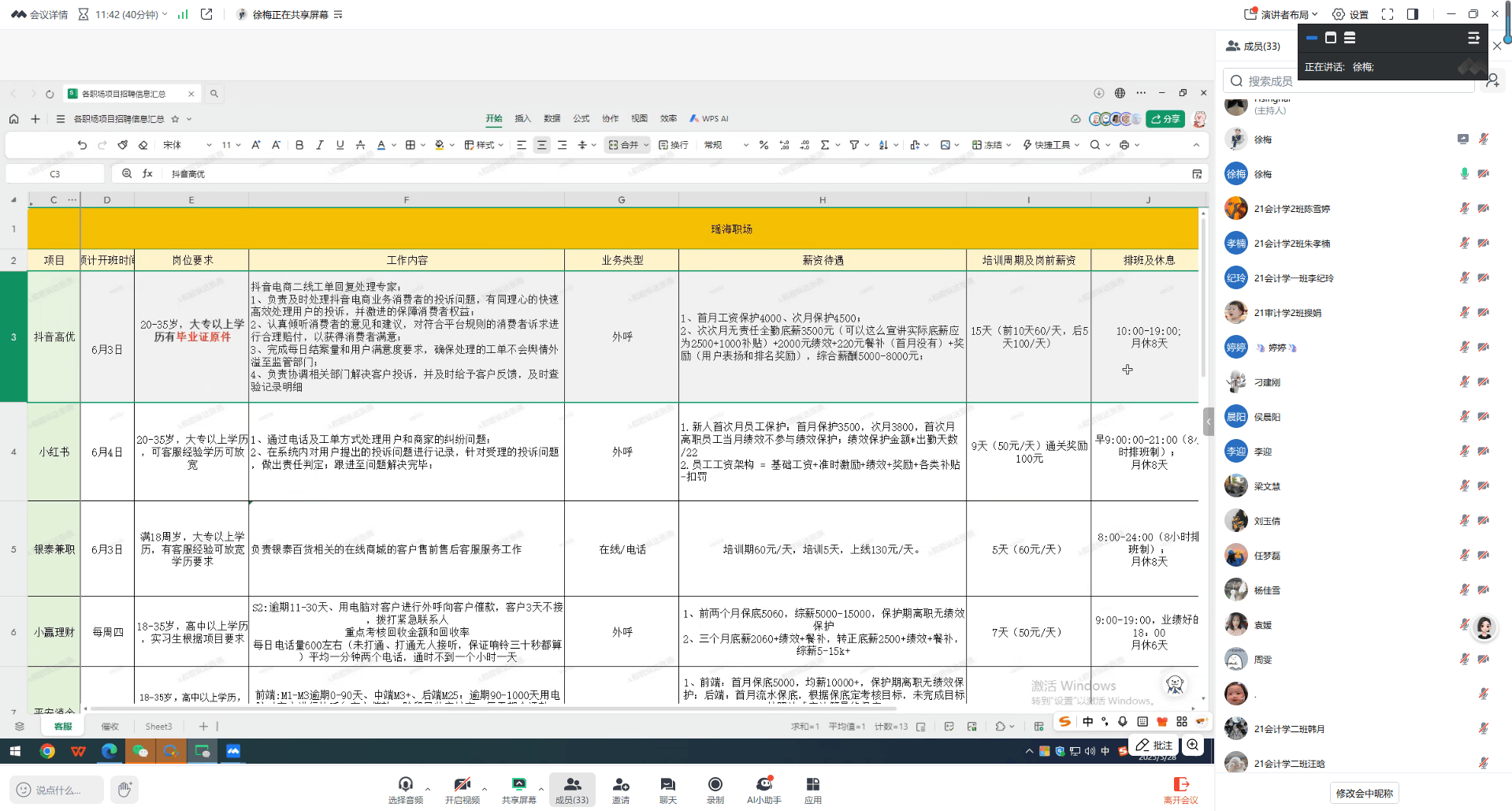This screenshot has width=1512, height=811.
Task: Select the format painter brush icon
Action: (x=123, y=145)
